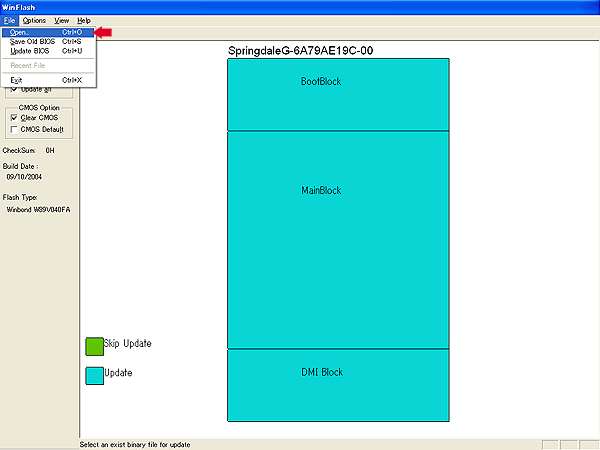This screenshot has height=450, width=600.
Task: Toggle the Clear CMOS checkbox
Action: 14,117
